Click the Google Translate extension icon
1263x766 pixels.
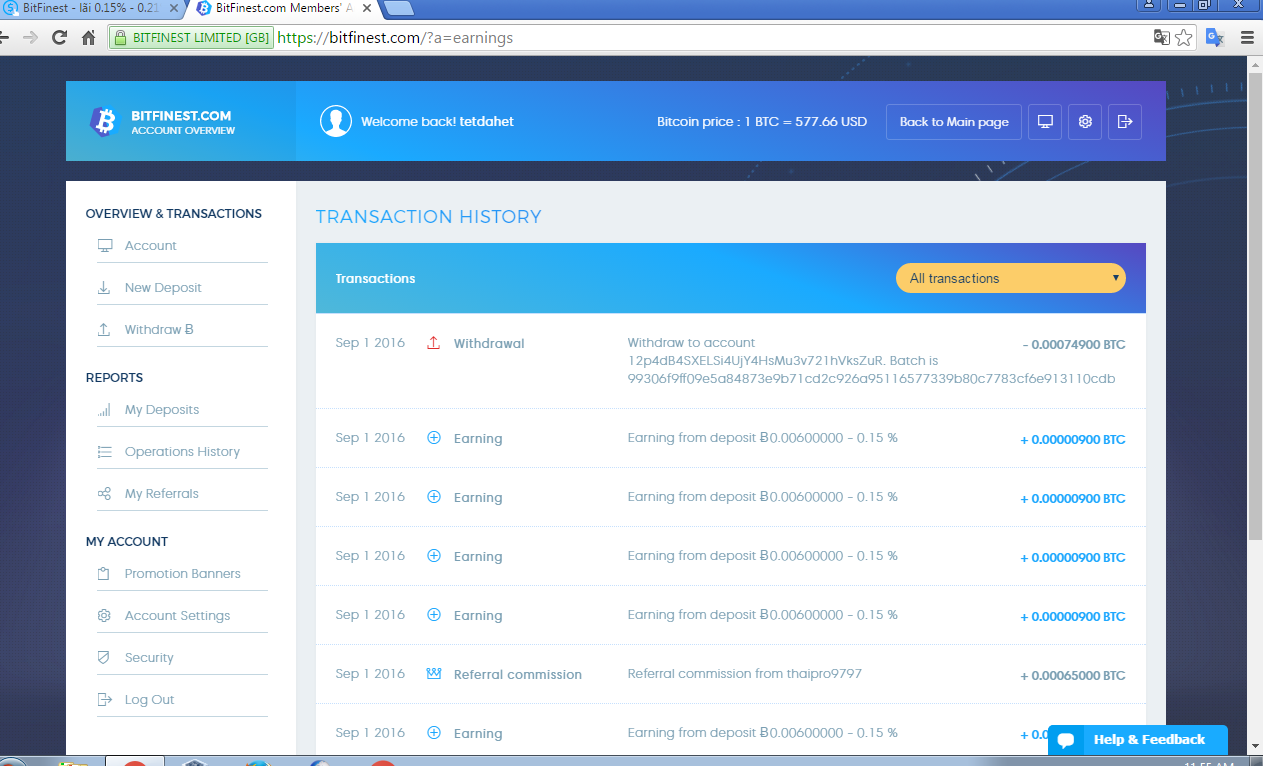coord(1215,38)
